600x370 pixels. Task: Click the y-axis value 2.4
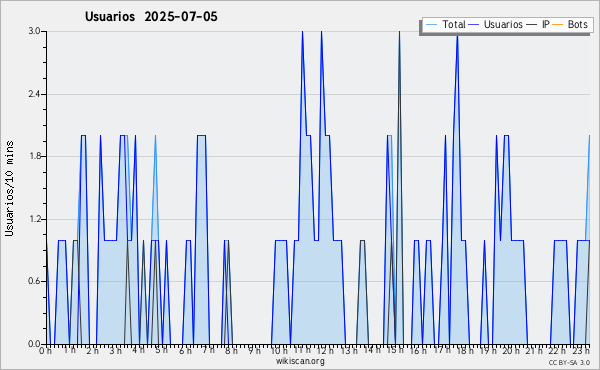[34, 94]
